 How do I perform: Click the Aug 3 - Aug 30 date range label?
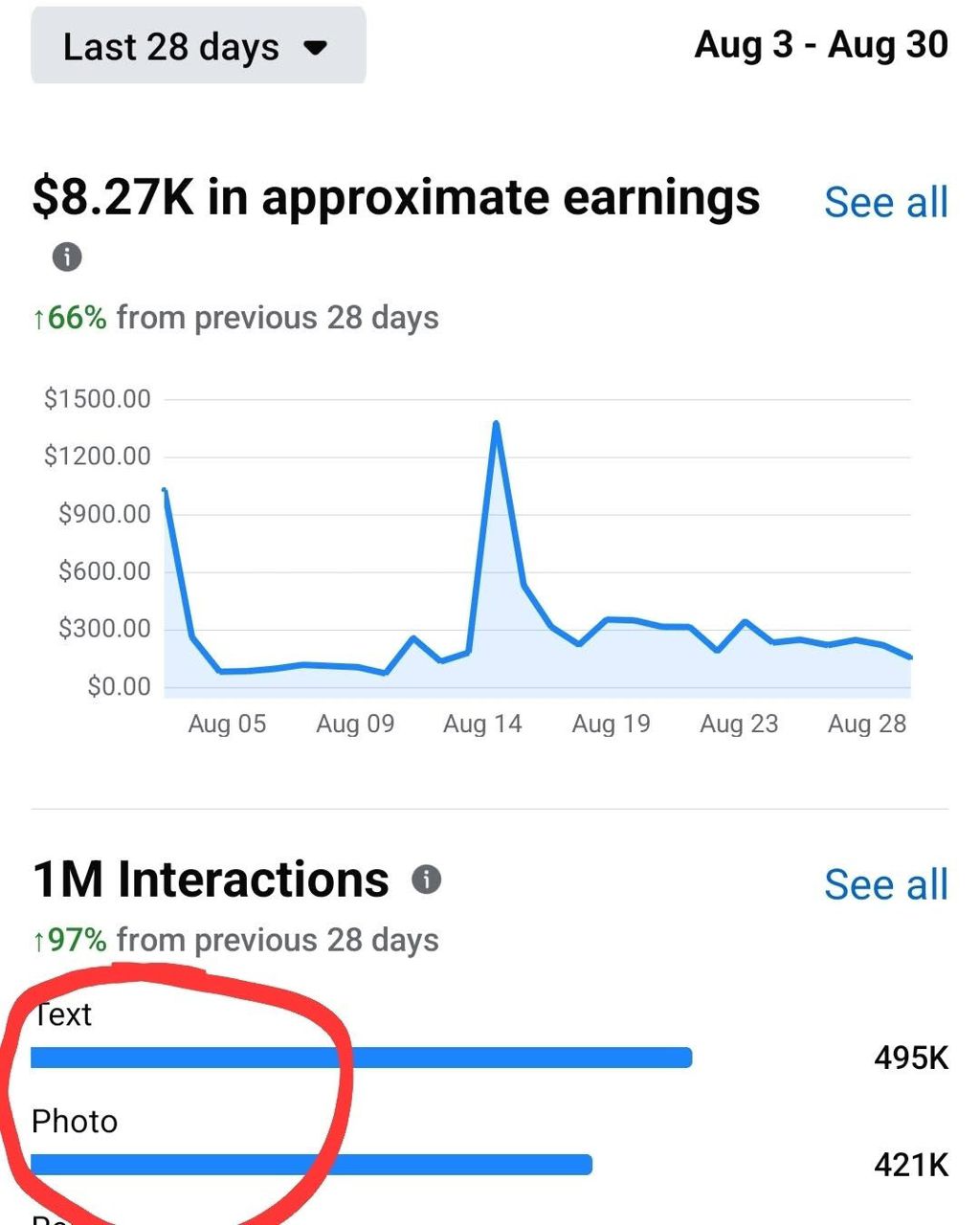pos(821,45)
